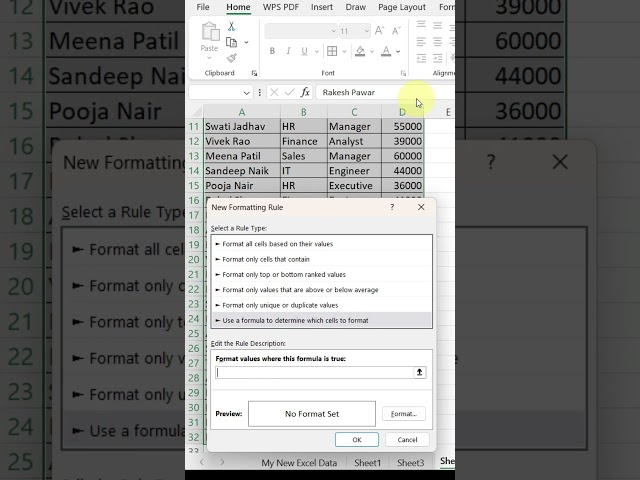Click the formula bar Cancel X icon
The image size is (640, 480).
[x=274, y=92]
